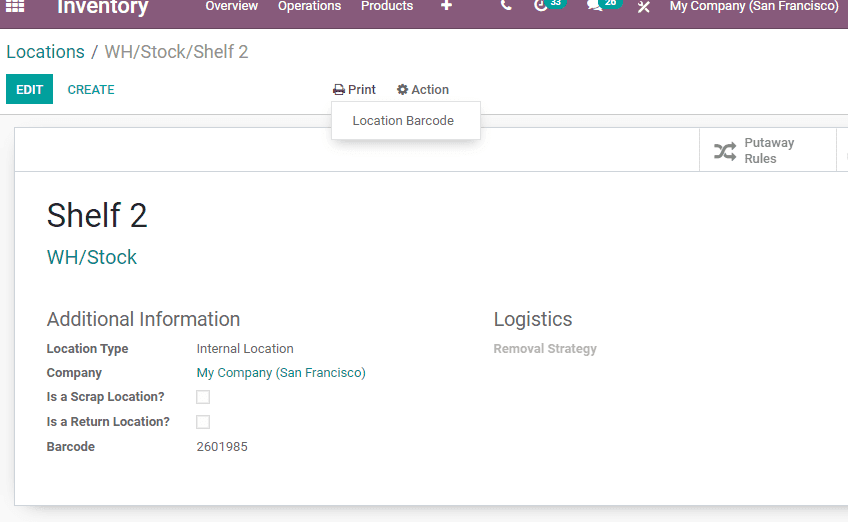Open the Products menu

pos(387,6)
